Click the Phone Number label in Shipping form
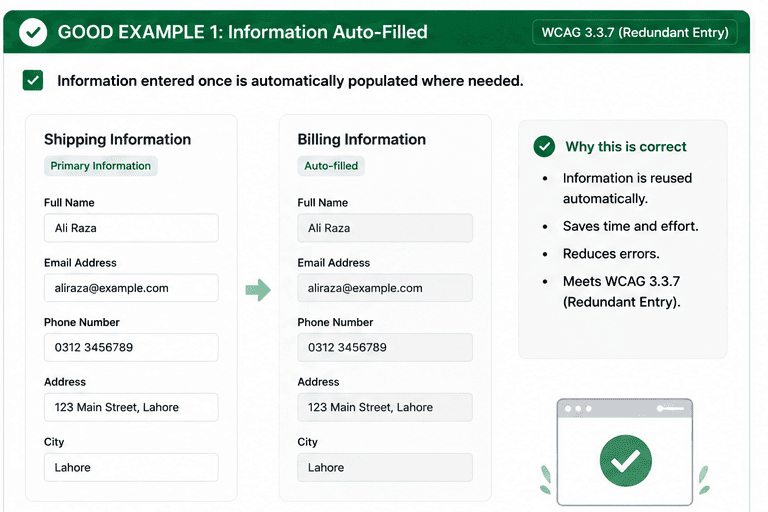Screen dimensions: 768x512 [82, 322]
